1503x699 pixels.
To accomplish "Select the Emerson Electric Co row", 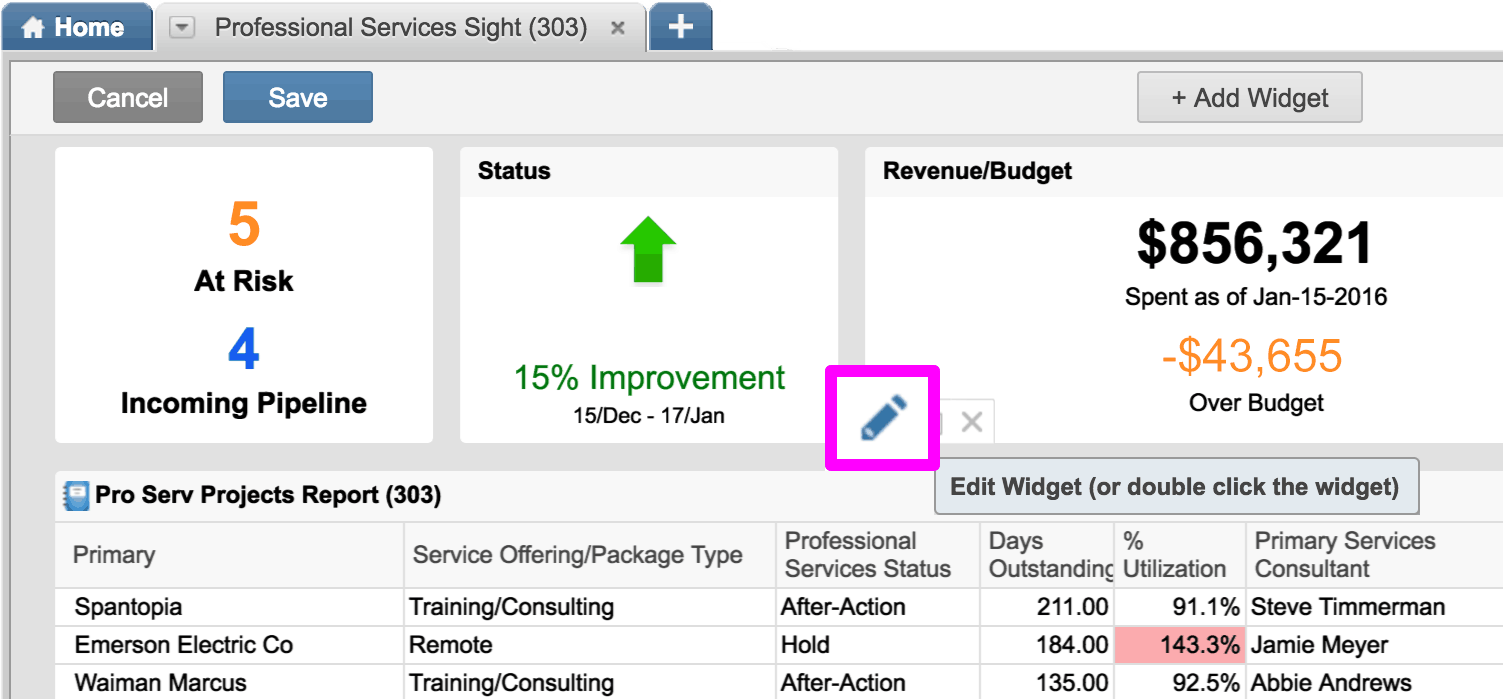I will (183, 645).
